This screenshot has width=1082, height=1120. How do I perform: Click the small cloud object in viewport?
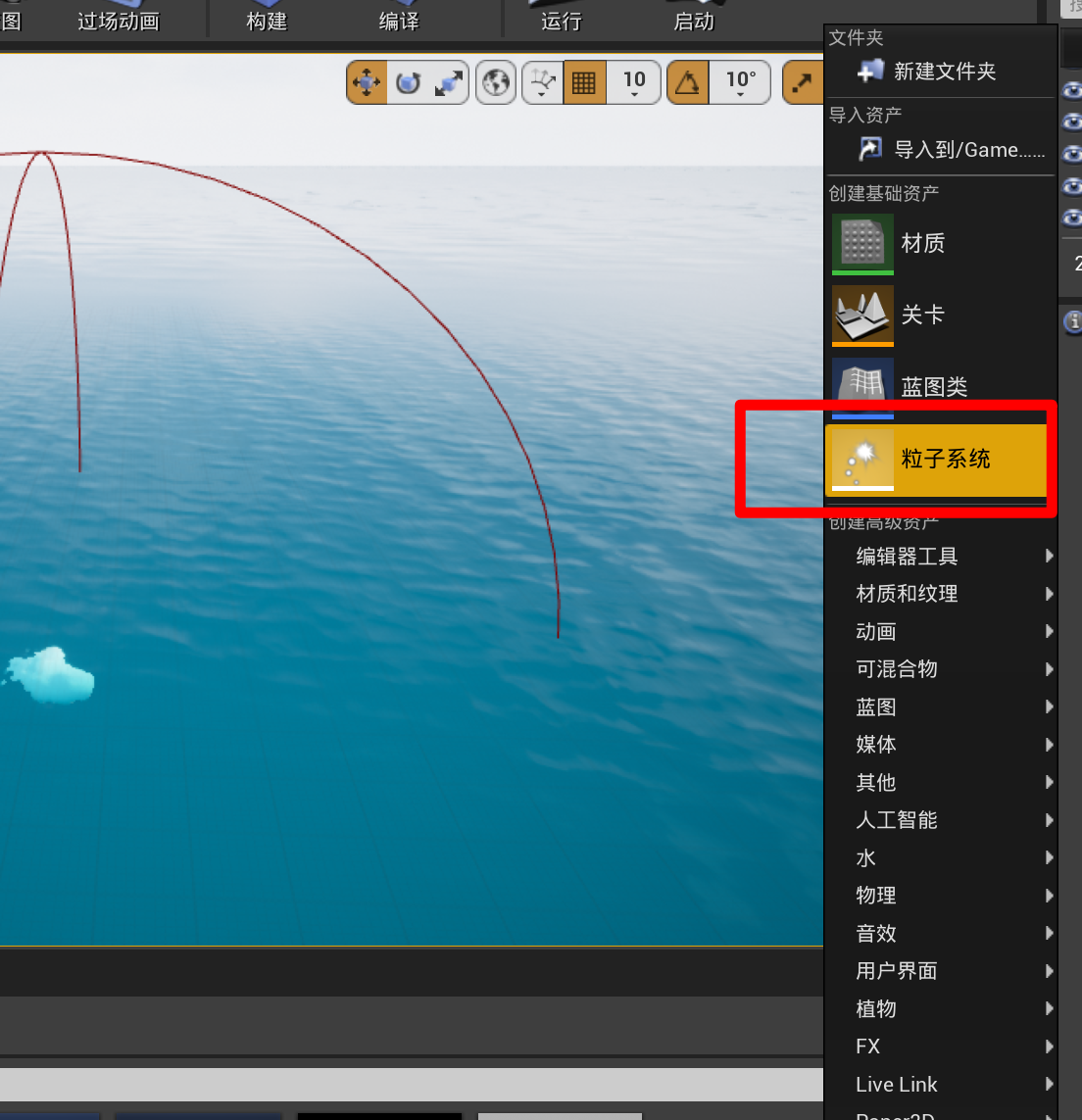(x=52, y=675)
